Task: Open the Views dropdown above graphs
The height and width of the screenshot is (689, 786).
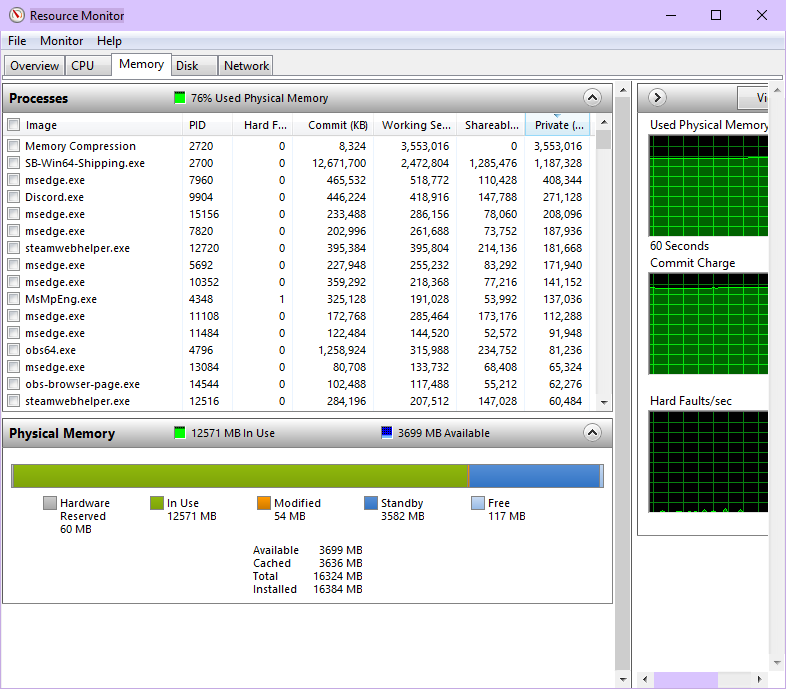Action: (x=752, y=97)
